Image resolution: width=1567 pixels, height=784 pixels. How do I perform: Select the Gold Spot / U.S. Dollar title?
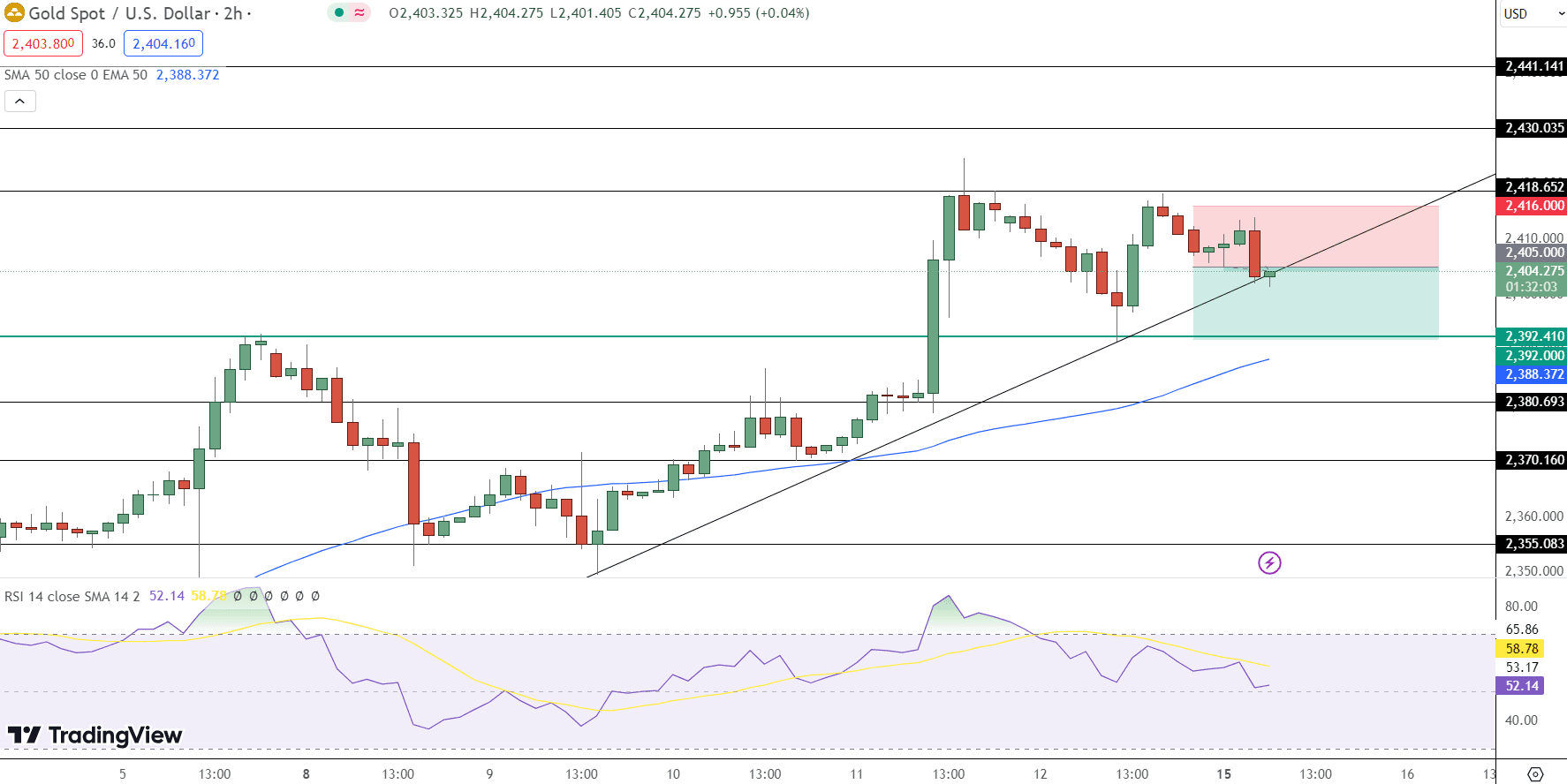[120, 13]
